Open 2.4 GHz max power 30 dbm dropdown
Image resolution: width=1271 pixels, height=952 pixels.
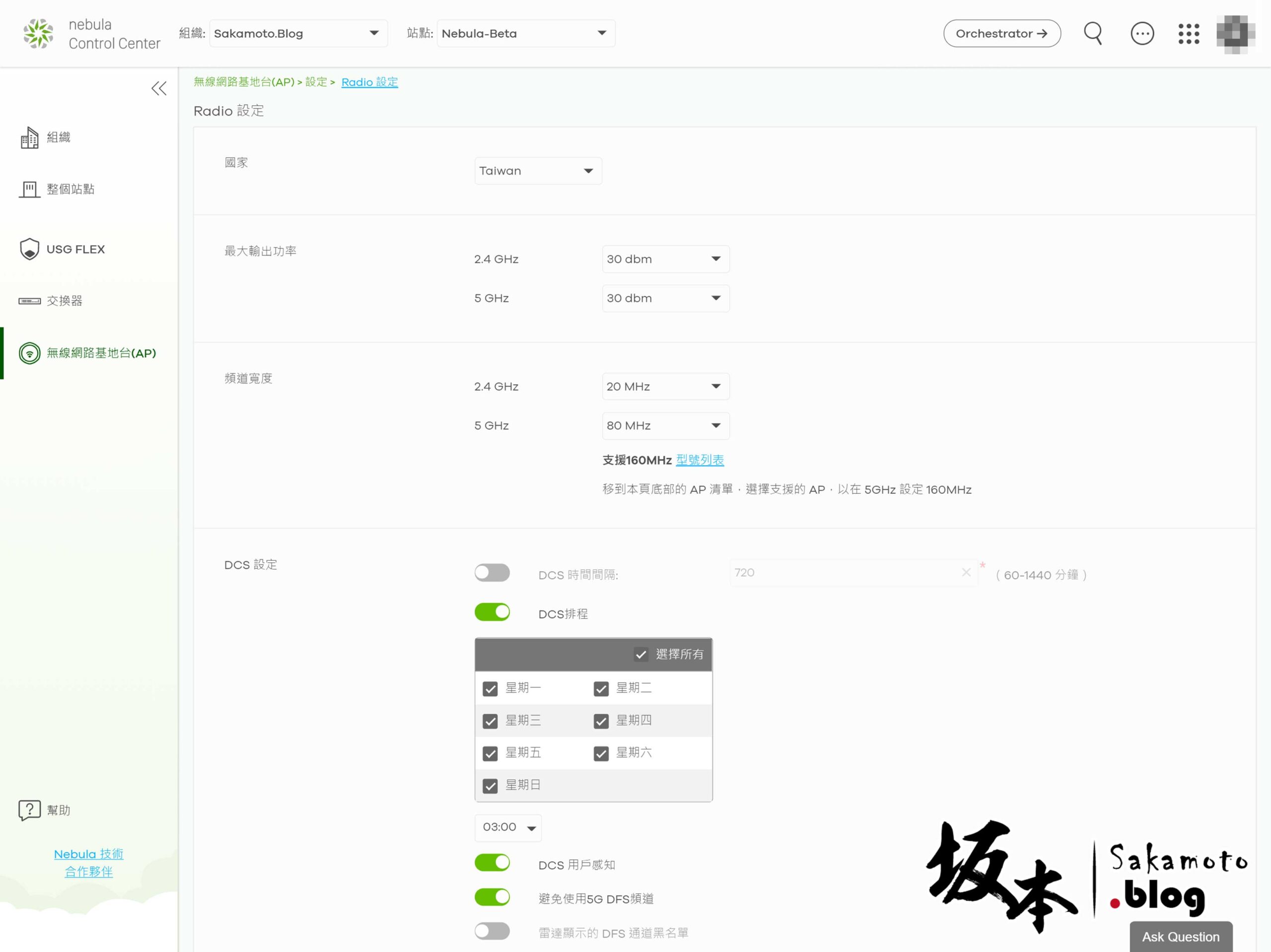click(x=666, y=259)
